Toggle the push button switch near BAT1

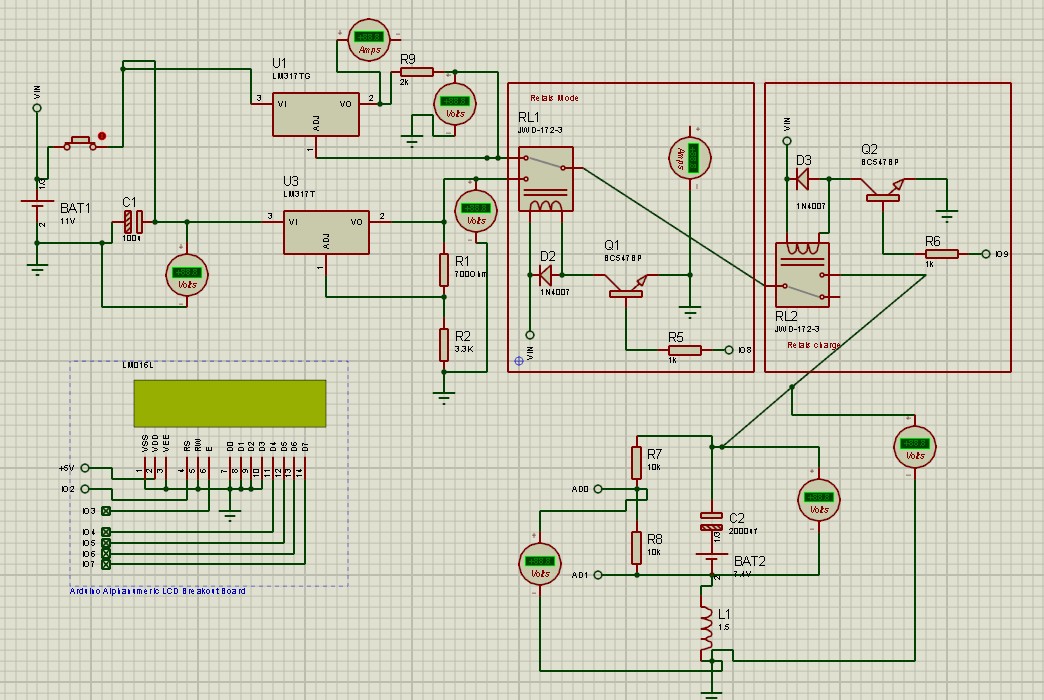tap(81, 143)
